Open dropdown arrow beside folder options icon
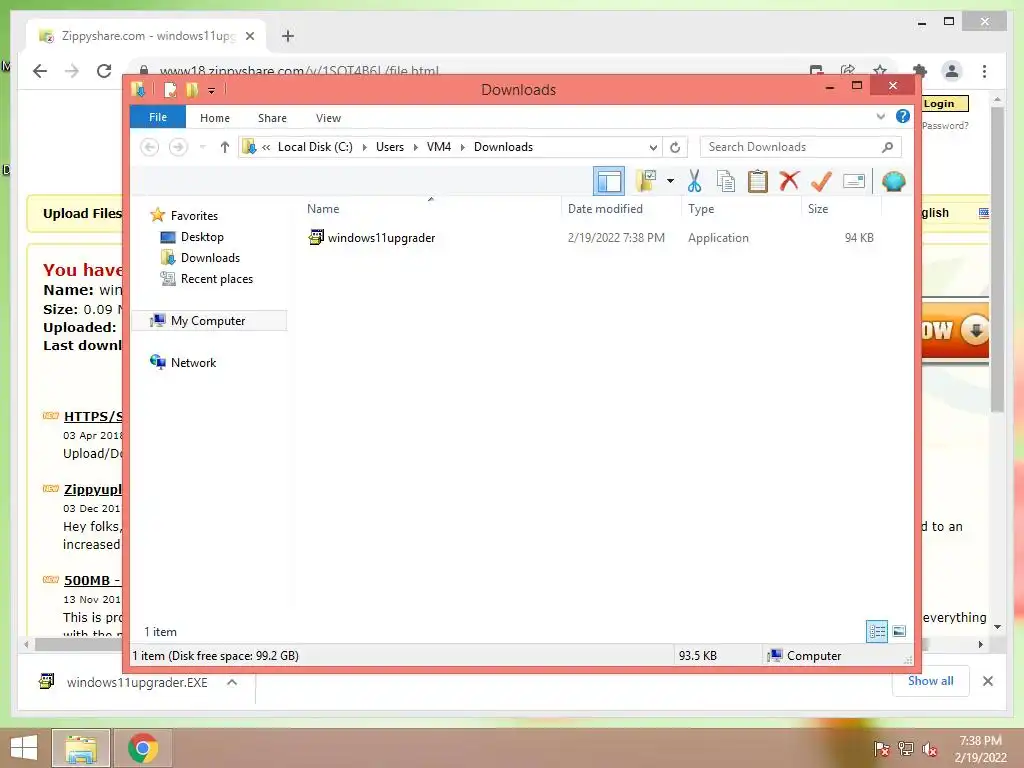Screen dimensions: 1024x768 click(670, 181)
